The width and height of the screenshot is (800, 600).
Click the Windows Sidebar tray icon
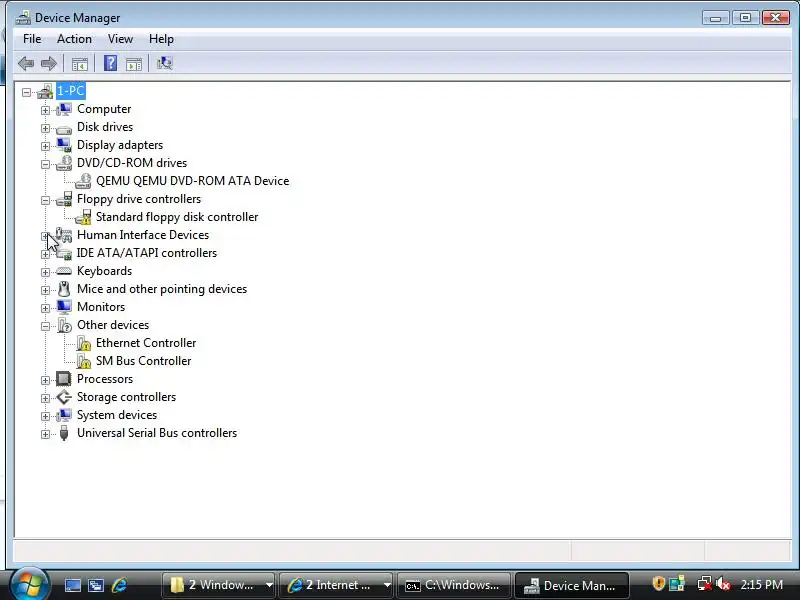click(x=677, y=583)
